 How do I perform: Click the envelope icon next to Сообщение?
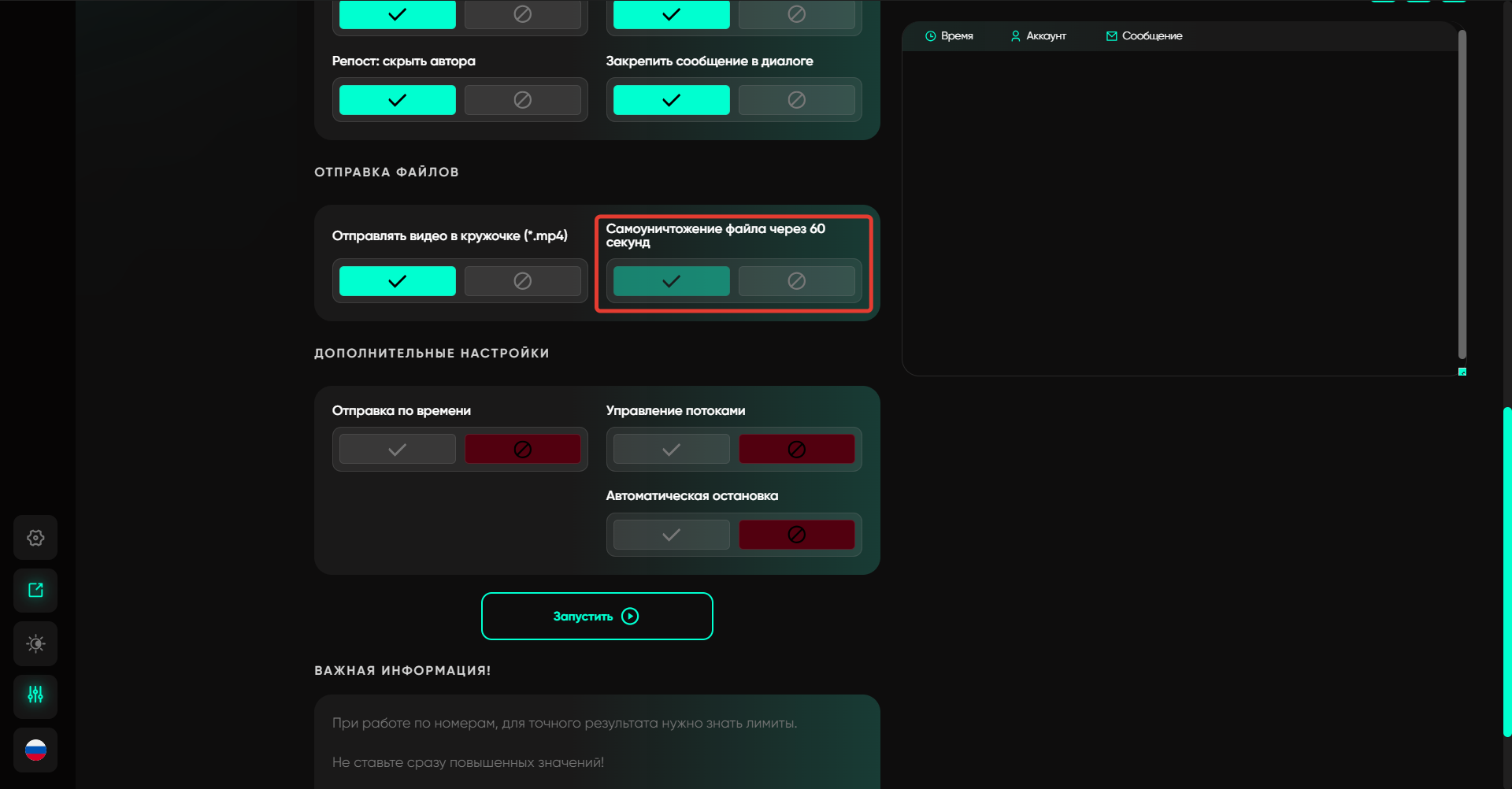1111,36
